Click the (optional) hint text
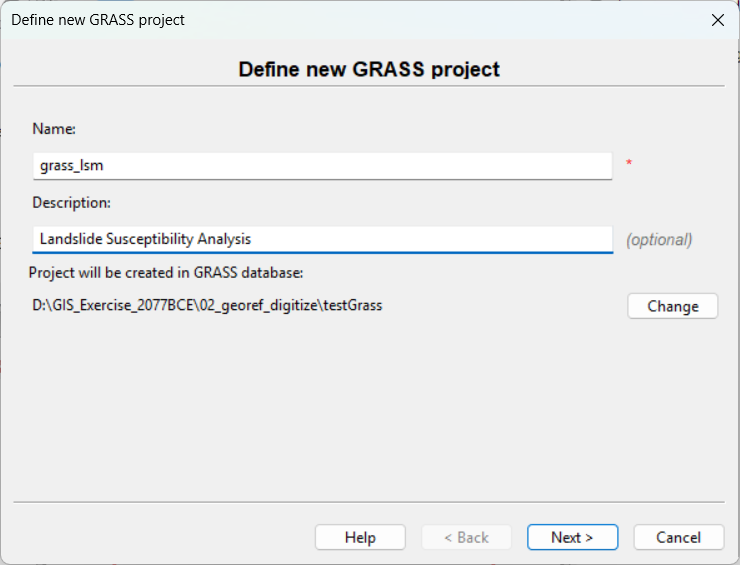740x565 pixels. (x=659, y=240)
